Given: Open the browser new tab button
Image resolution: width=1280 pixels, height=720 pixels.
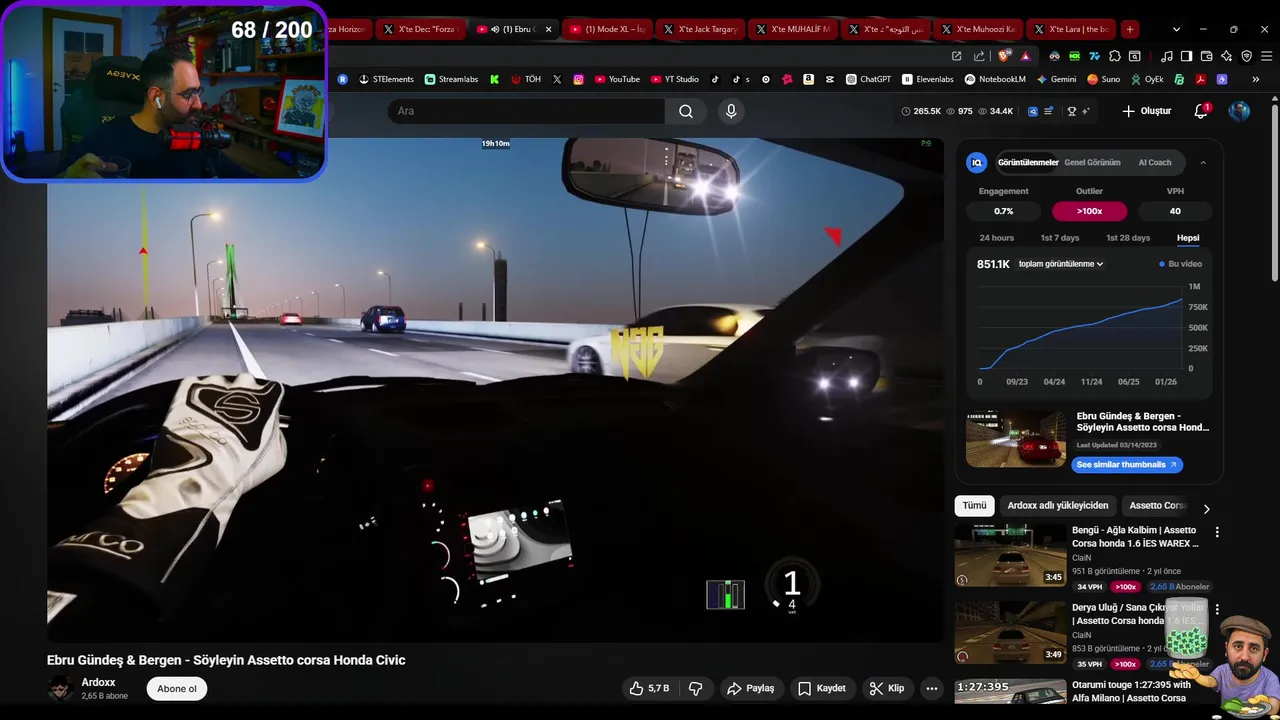Looking at the screenshot, I should [1129, 29].
